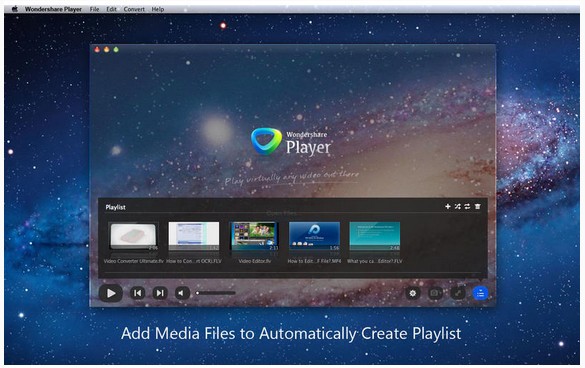Clear the playlist with the trash icon

[478, 206]
